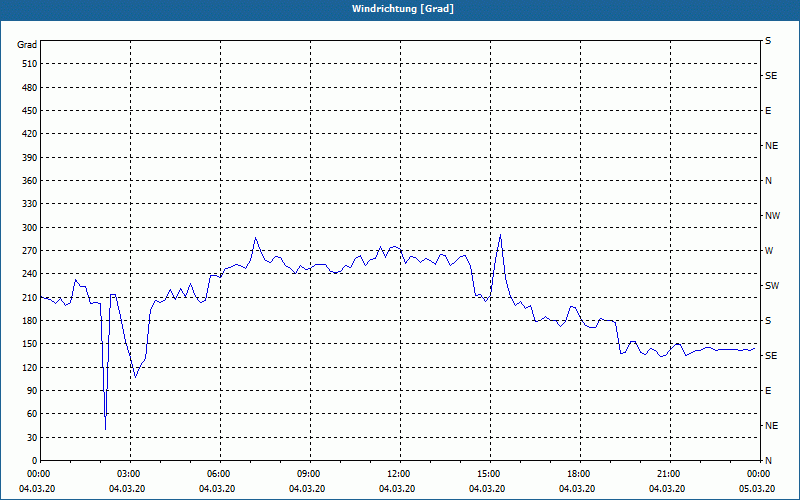Click the 0 degree label on the left axis
Screen dimensions: 800x500
pyautogui.click(x=35, y=461)
